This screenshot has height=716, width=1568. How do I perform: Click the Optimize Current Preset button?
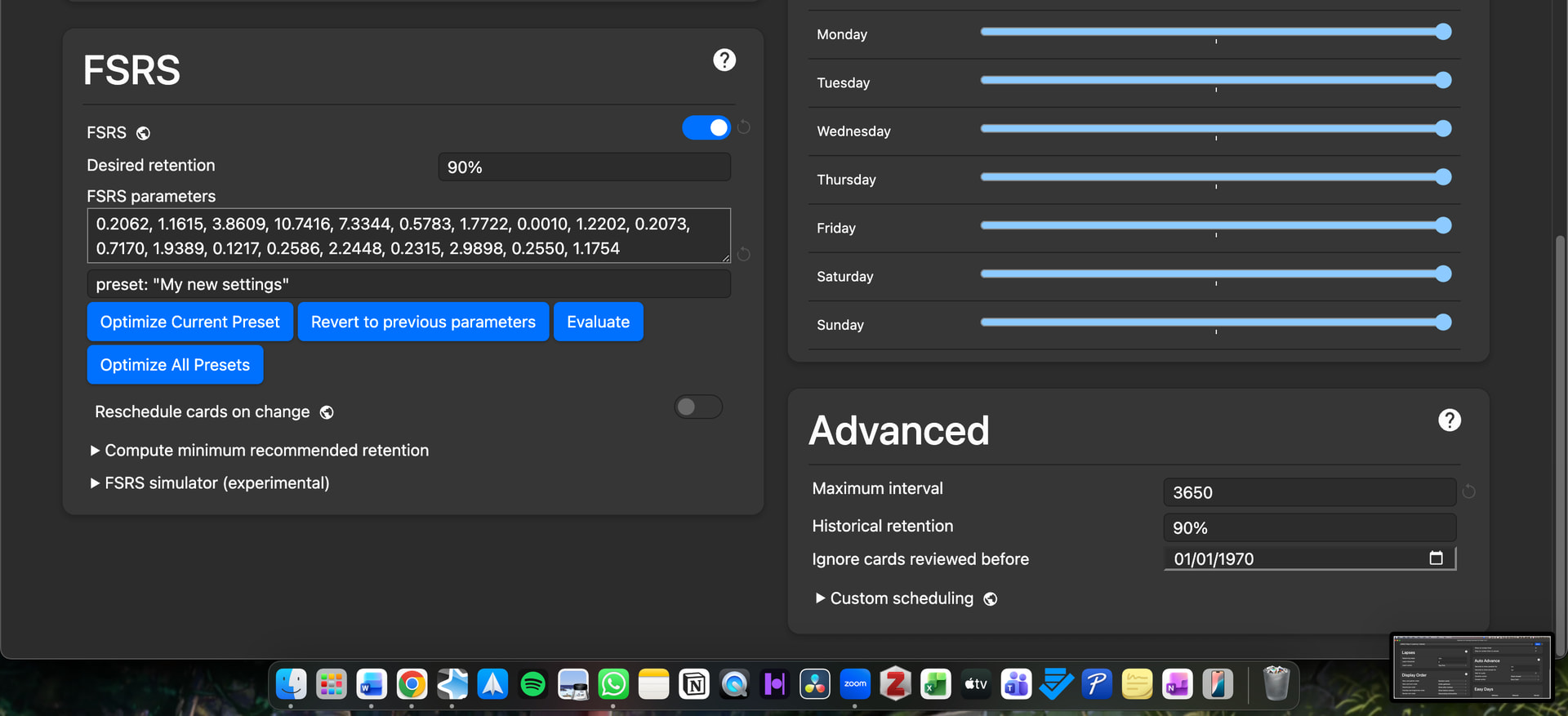pyautogui.click(x=189, y=322)
